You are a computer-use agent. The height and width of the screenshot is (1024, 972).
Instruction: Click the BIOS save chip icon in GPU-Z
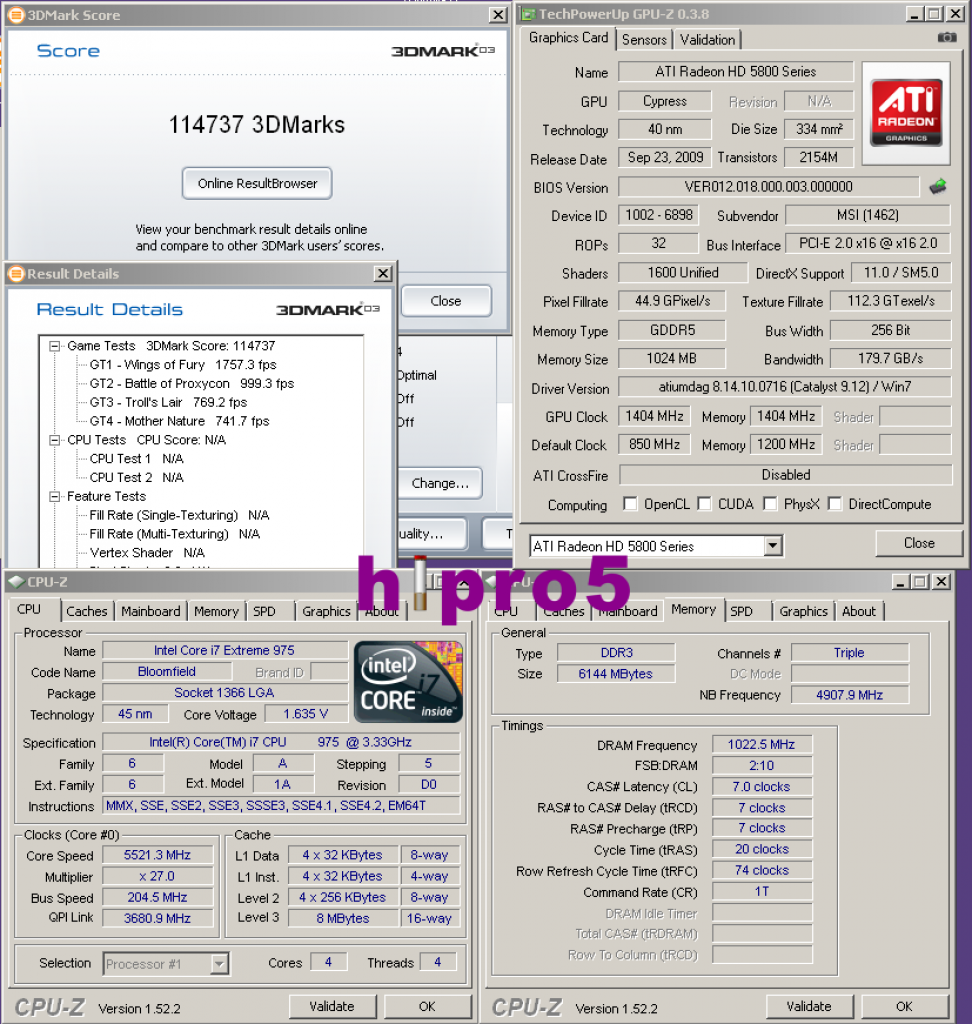click(938, 187)
